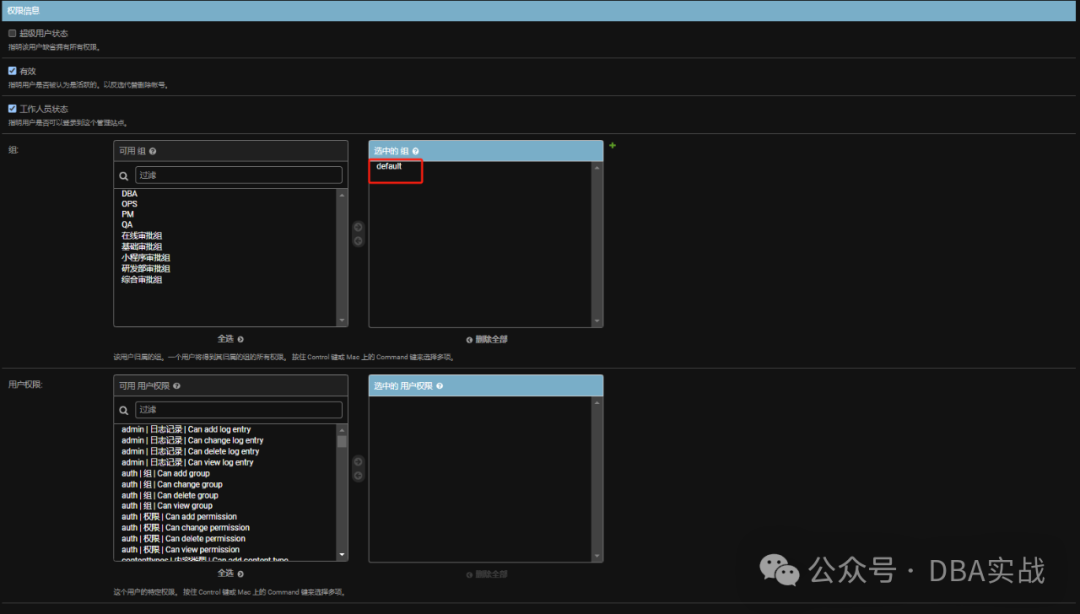
Task: Toggle the 超级用户状态 checkbox
Action: tap(12, 33)
